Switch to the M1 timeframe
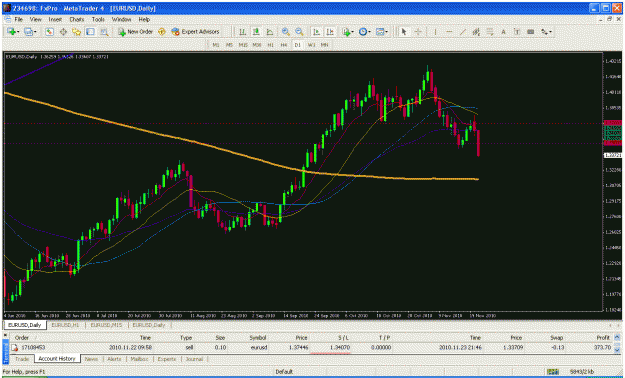 pyautogui.click(x=216, y=45)
